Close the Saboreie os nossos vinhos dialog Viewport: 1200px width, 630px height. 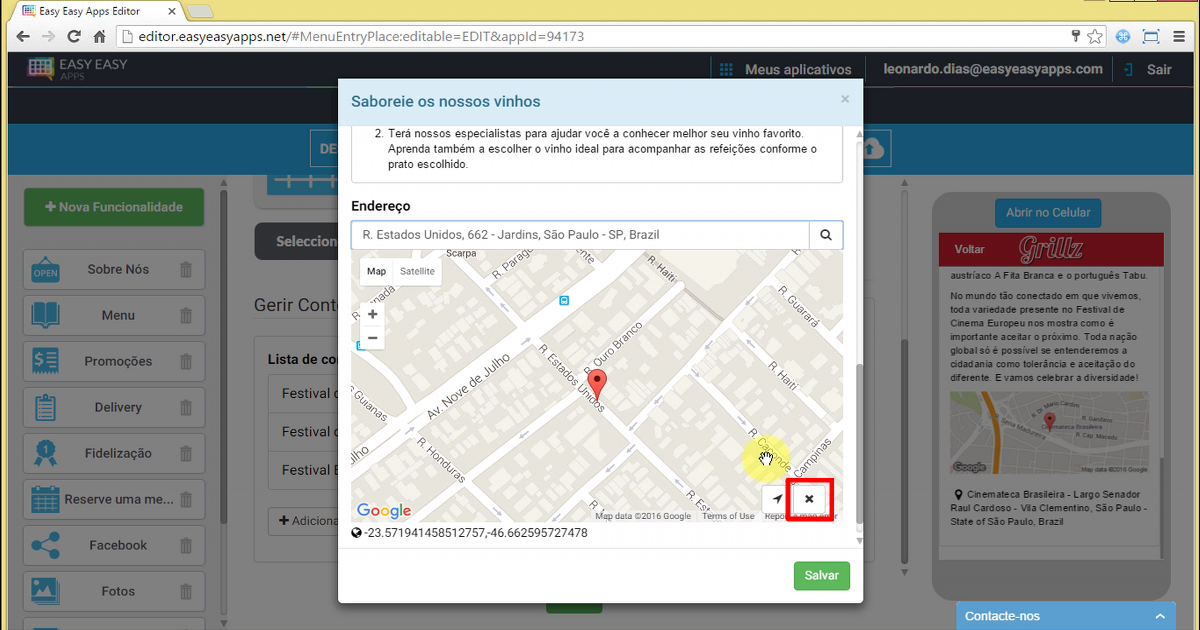point(845,99)
